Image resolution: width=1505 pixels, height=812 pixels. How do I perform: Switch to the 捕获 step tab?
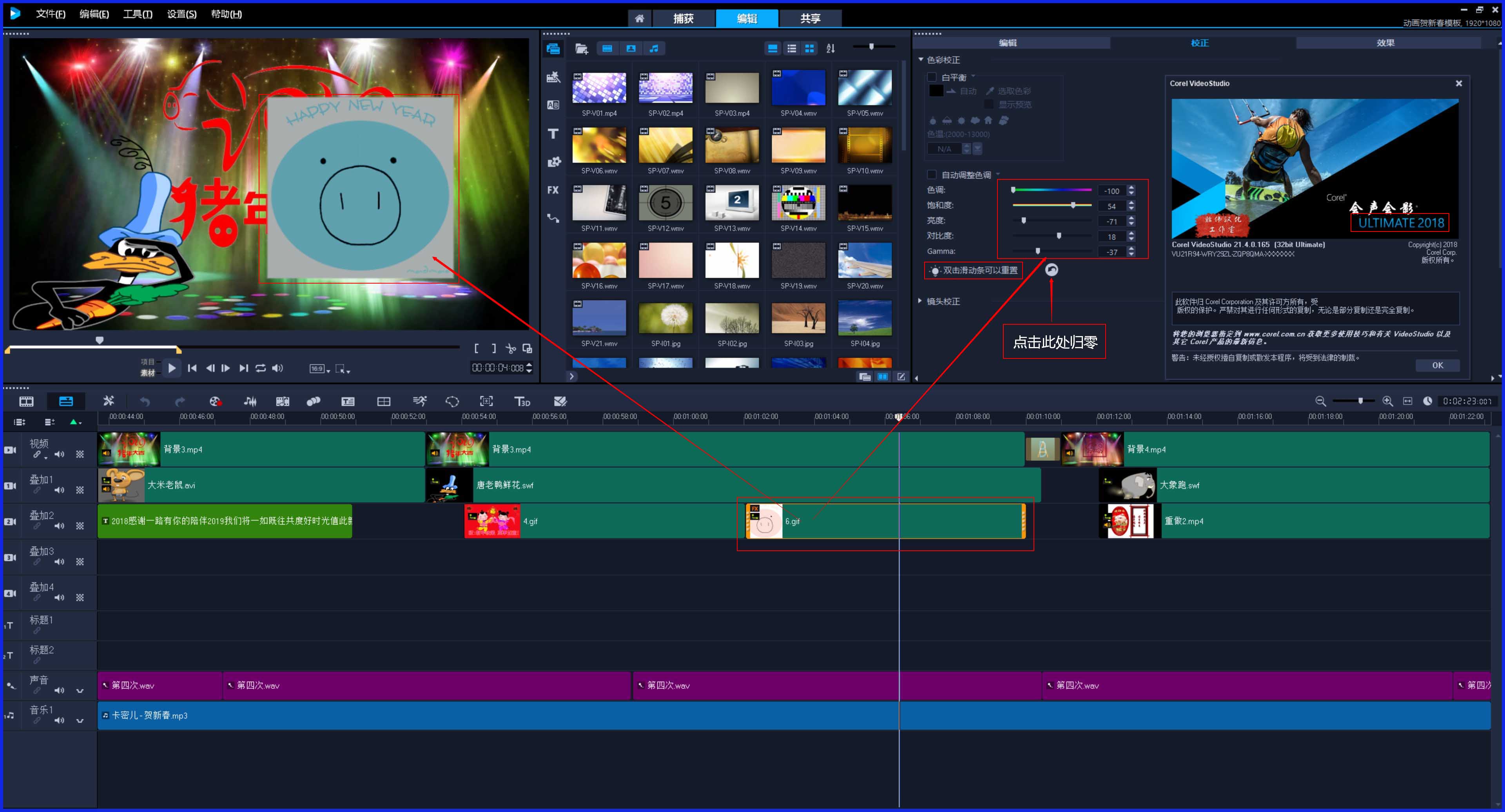tap(683, 18)
